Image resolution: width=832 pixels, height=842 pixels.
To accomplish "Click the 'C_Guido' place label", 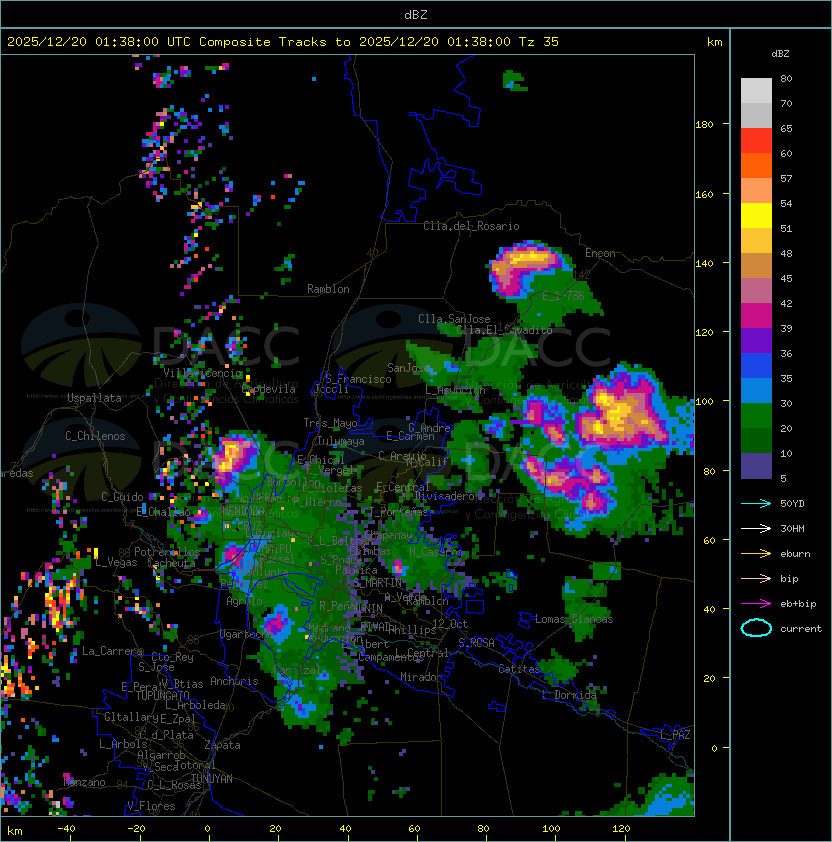I will (122, 497).
